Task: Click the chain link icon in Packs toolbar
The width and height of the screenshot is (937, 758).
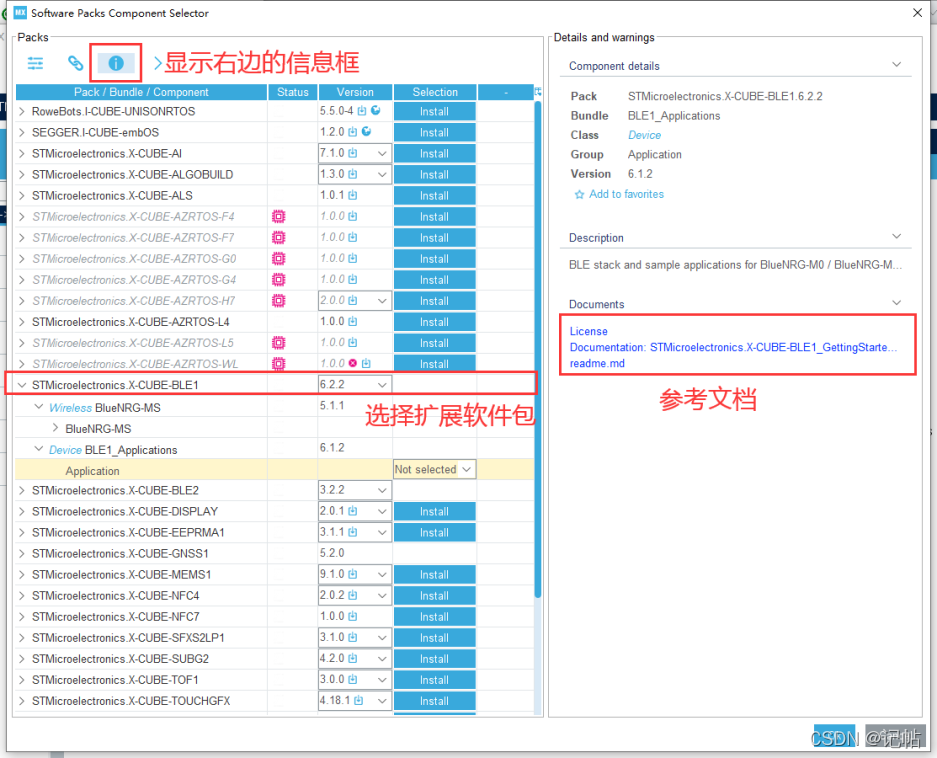Action: [x=75, y=63]
